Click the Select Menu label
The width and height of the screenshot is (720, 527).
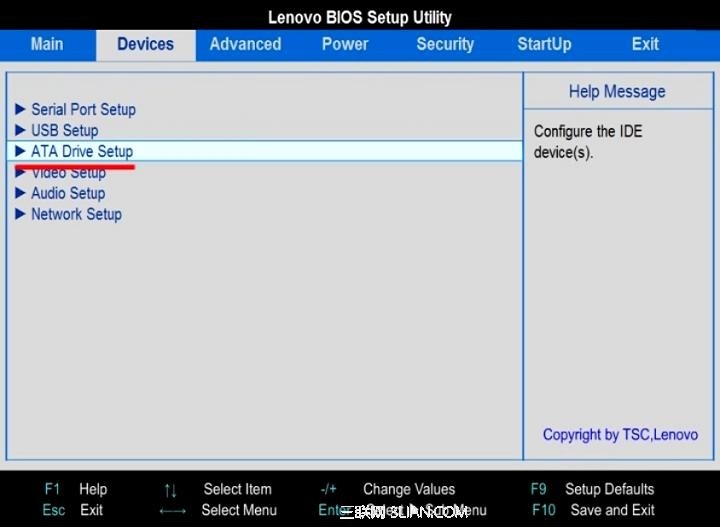pos(239,510)
